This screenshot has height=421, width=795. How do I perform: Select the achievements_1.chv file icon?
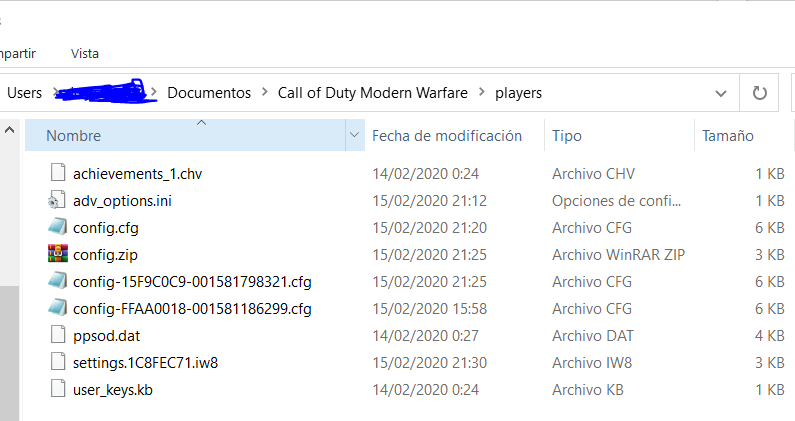[58, 172]
